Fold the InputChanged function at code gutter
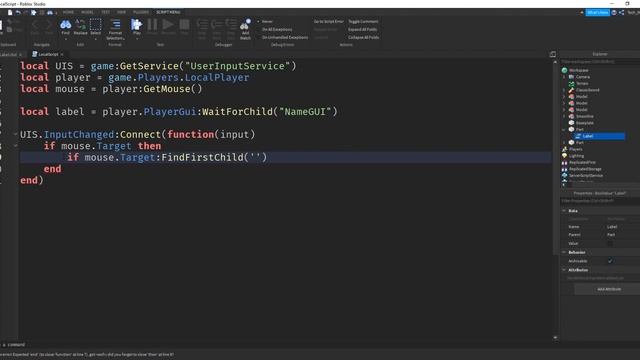The width and height of the screenshot is (640, 360). [x=16, y=134]
